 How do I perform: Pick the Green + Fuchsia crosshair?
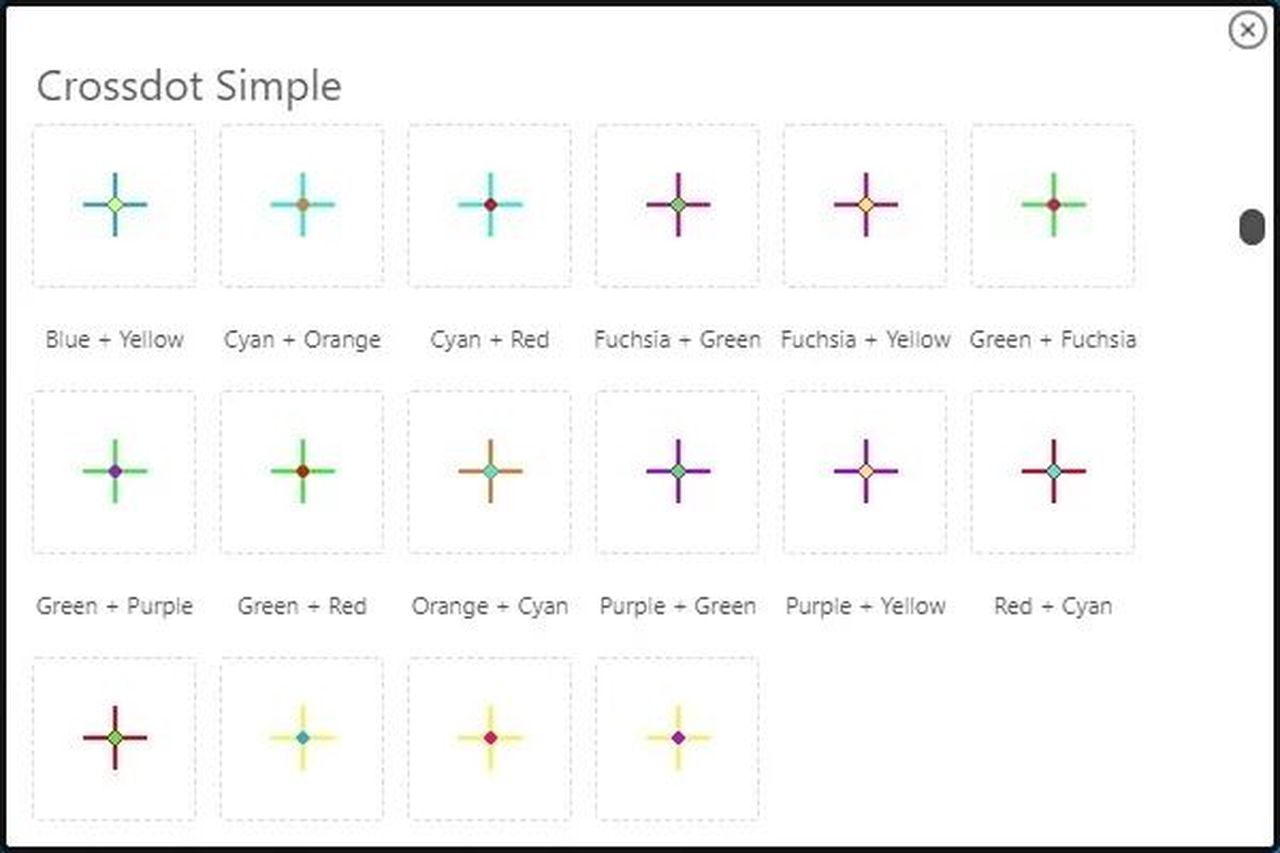click(1053, 206)
